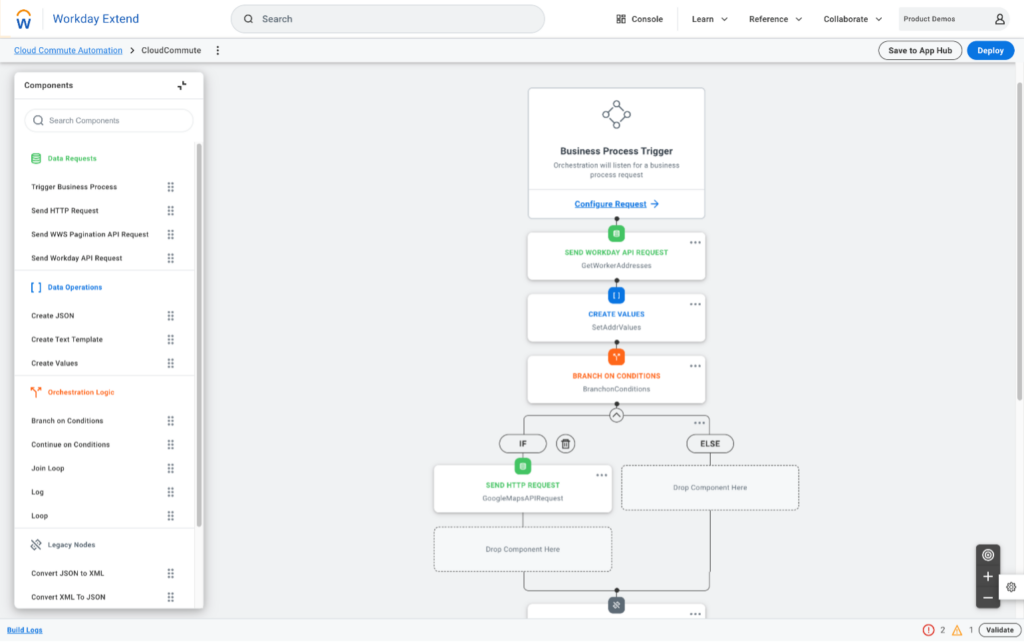Click the zoom in plus icon

click(x=988, y=577)
